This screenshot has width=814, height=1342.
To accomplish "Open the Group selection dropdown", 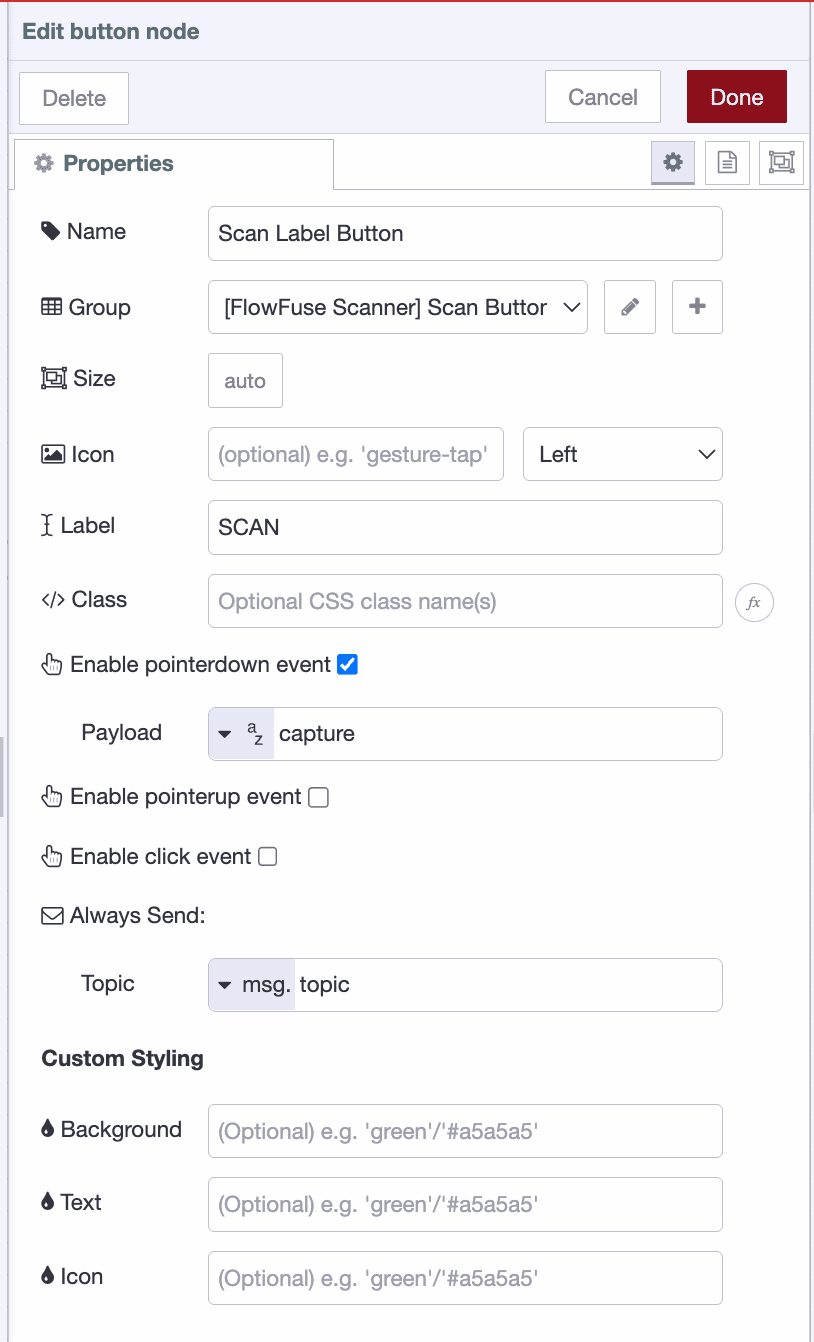I will coord(398,307).
